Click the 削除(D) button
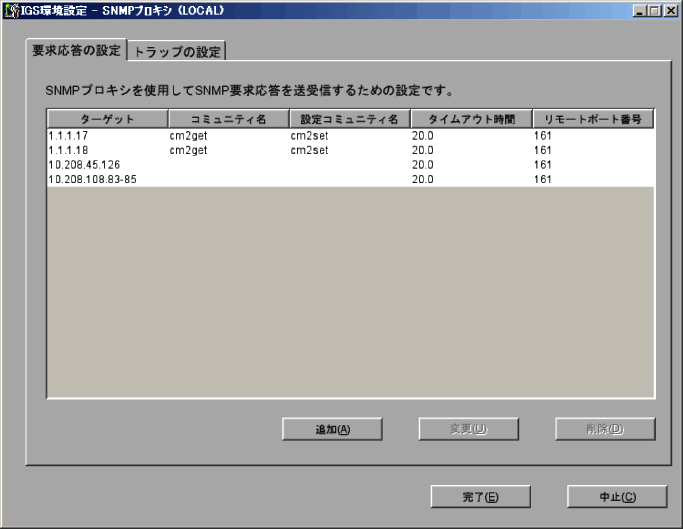The width and height of the screenshot is (683, 529). coord(605,429)
